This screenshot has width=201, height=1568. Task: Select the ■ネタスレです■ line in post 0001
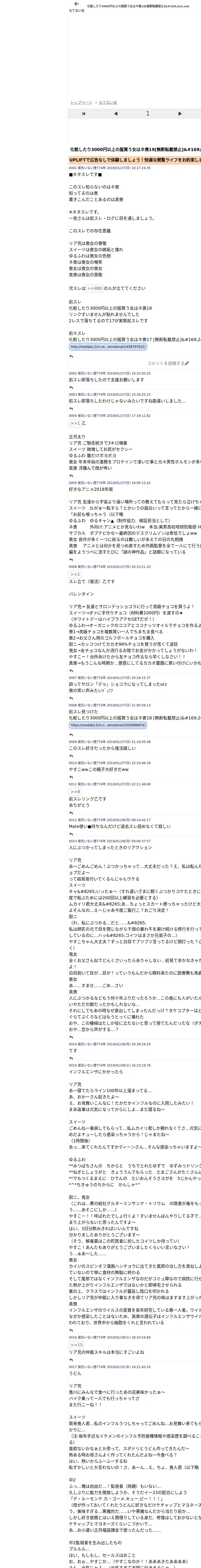pos(85,174)
